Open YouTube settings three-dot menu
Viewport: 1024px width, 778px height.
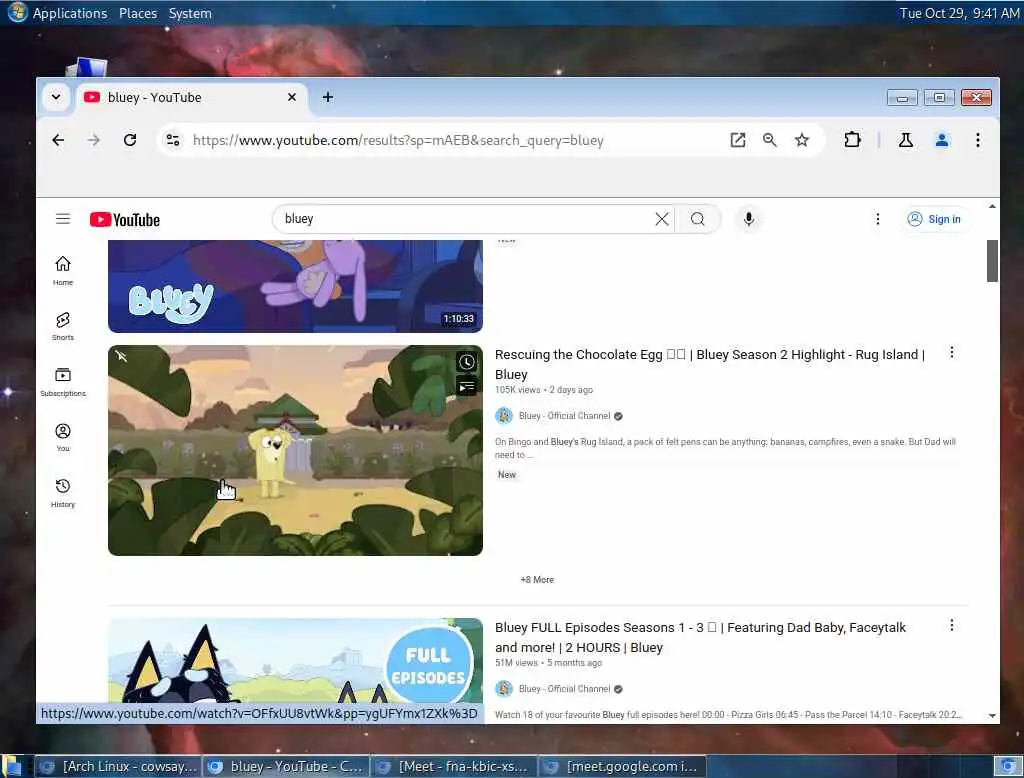point(878,219)
